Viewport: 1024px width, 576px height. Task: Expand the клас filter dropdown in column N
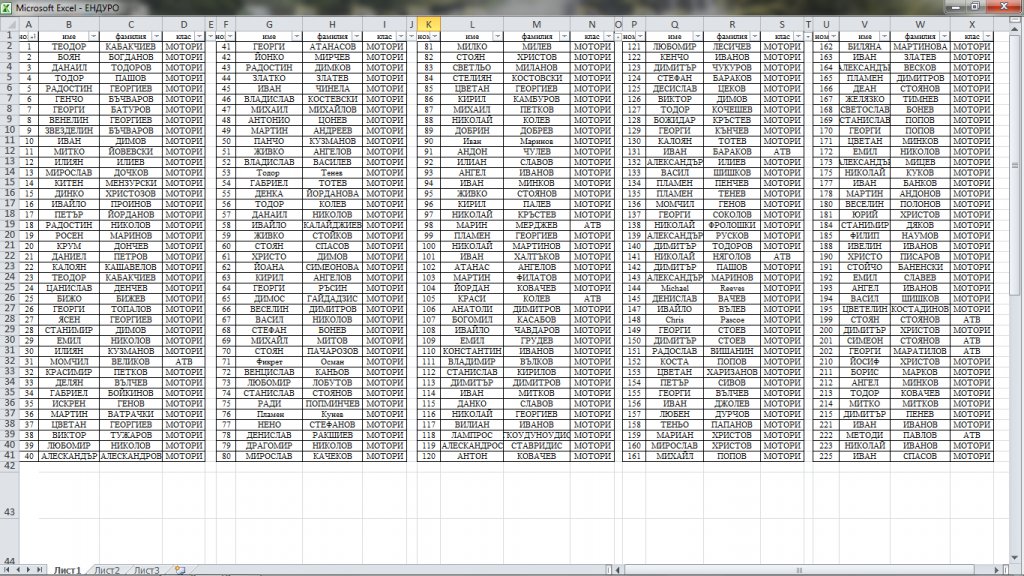607,35
